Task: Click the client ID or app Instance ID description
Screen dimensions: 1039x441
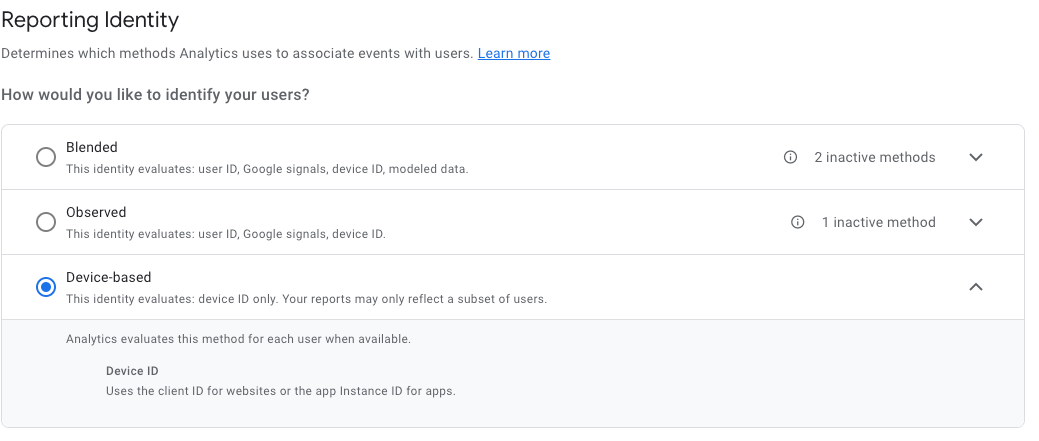Action: [x=280, y=391]
